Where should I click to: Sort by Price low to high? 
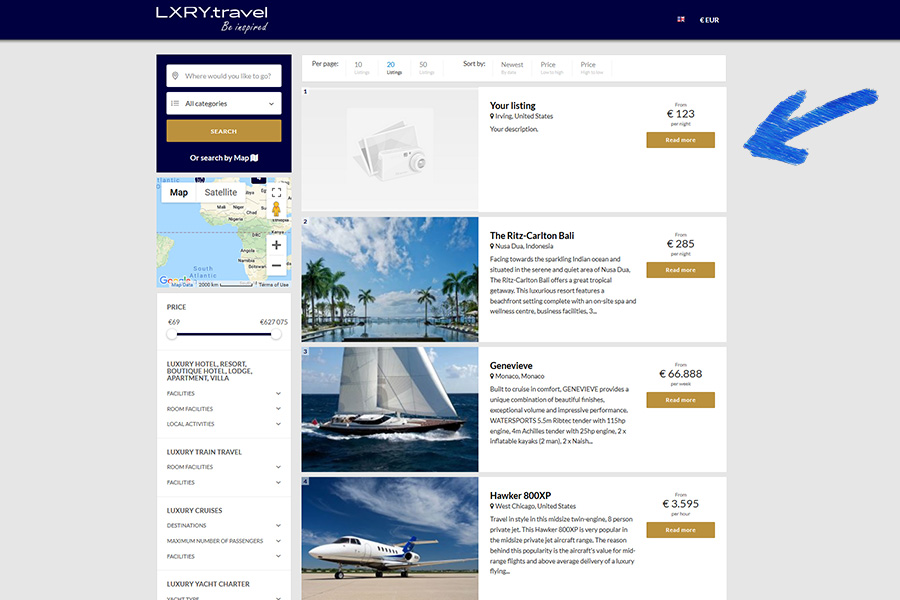point(552,68)
